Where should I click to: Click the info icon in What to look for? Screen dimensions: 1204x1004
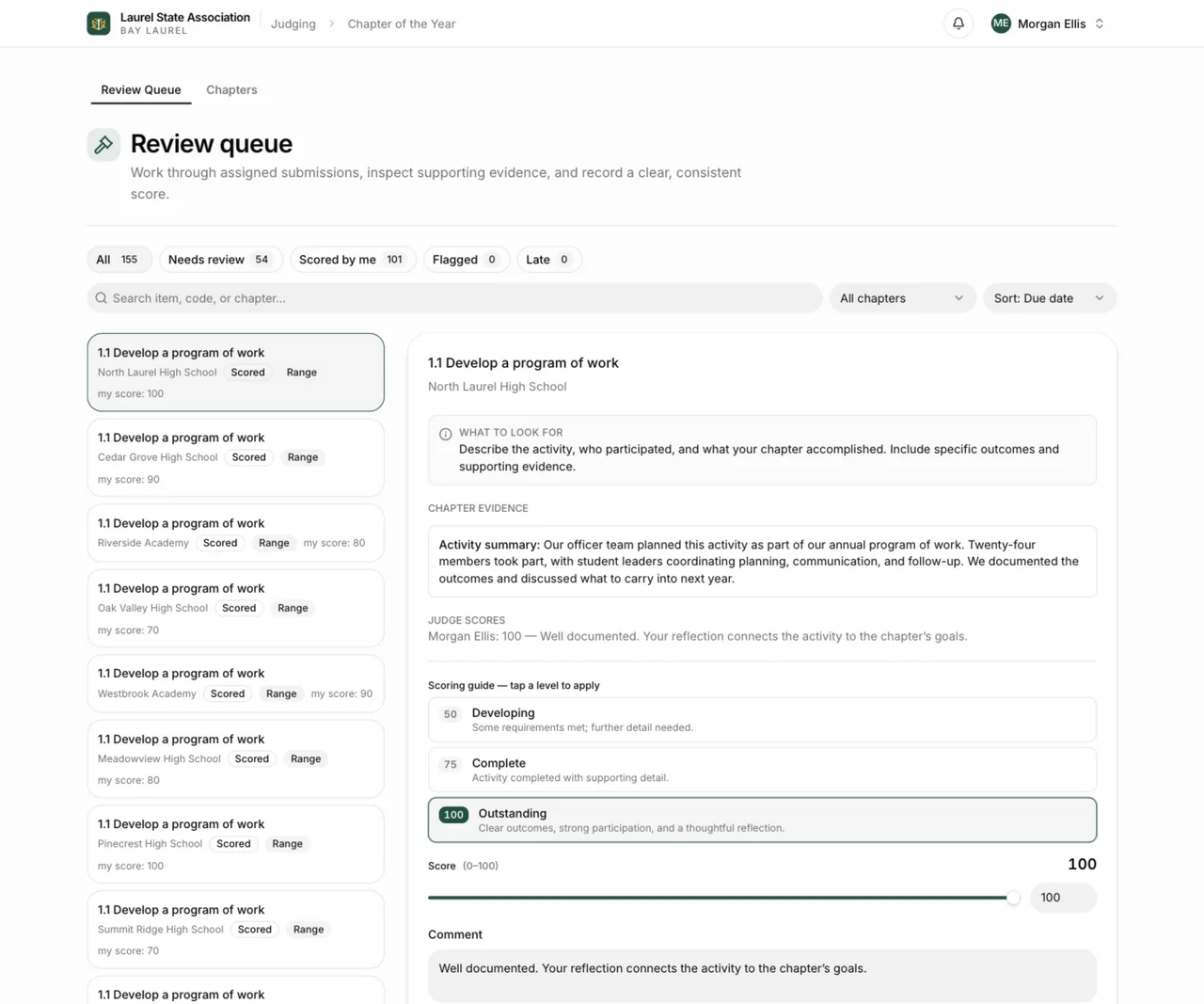point(446,434)
